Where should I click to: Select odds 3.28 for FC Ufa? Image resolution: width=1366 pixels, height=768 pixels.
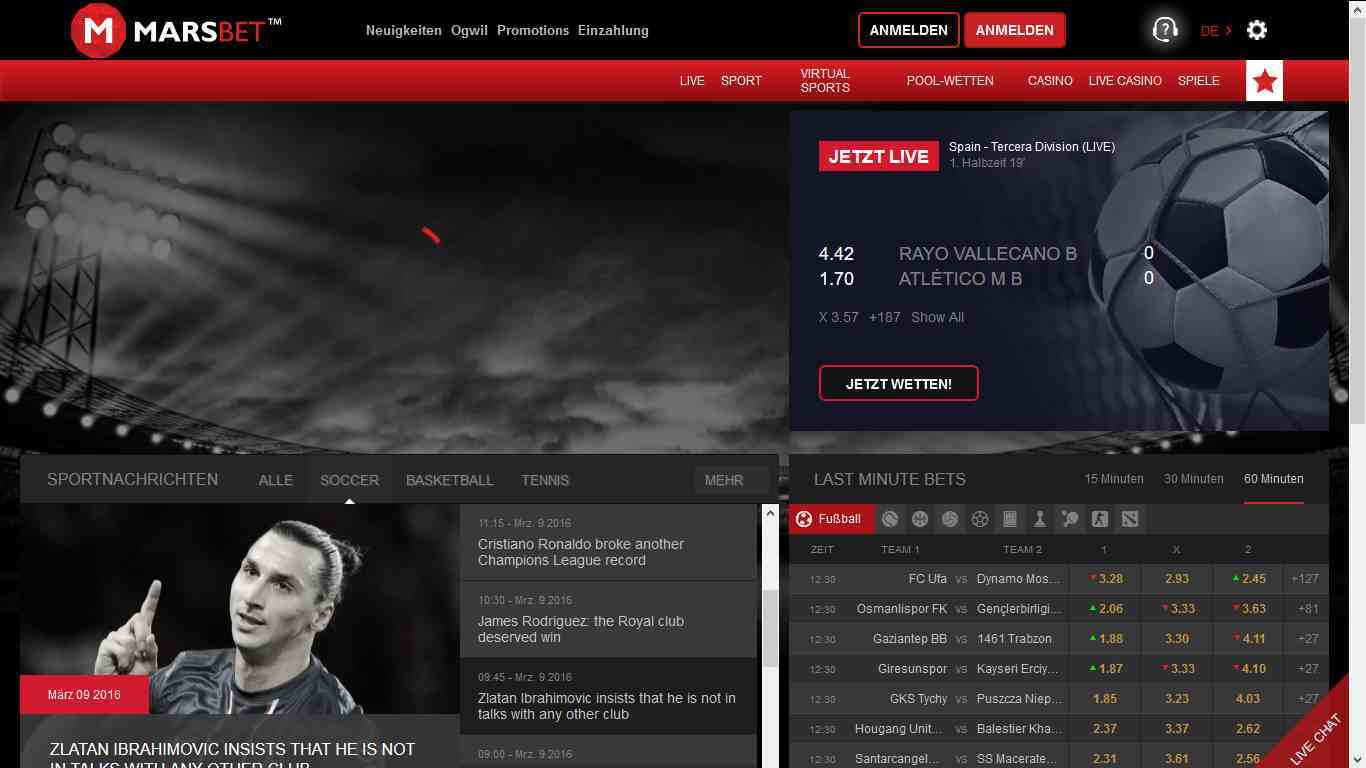(x=1104, y=578)
